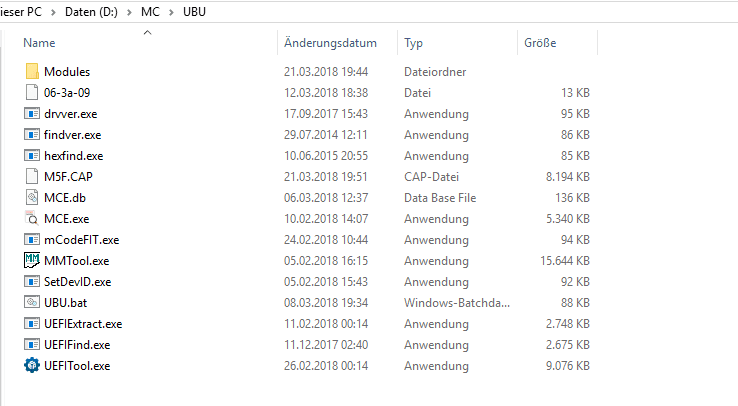Sort by Änderungsdatum column header
Image resolution: width=738 pixels, height=406 pixels.
coord(330,43)
